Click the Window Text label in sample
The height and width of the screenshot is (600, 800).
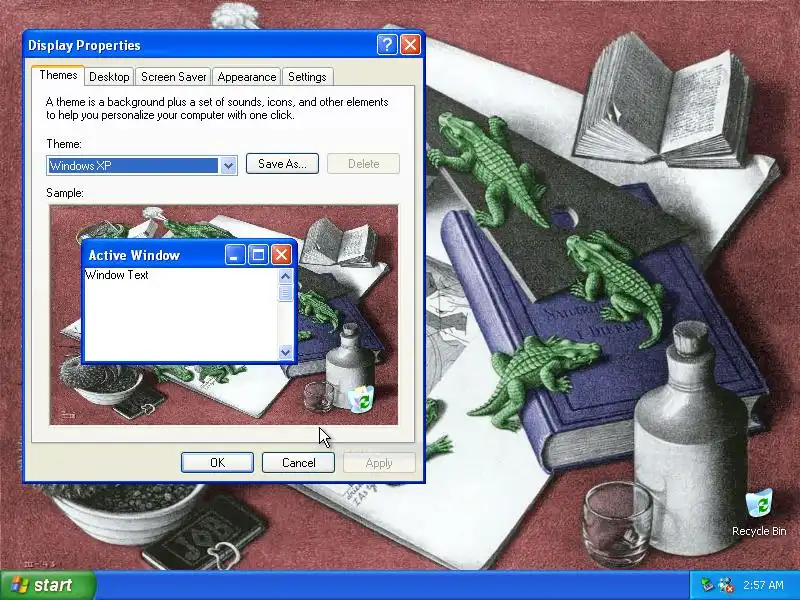(x=117, y=275)
